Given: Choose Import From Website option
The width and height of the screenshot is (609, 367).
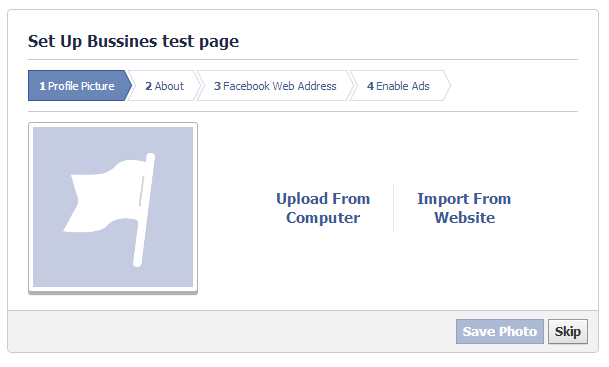Looking at the screenshot, I should tap(464, 208).
